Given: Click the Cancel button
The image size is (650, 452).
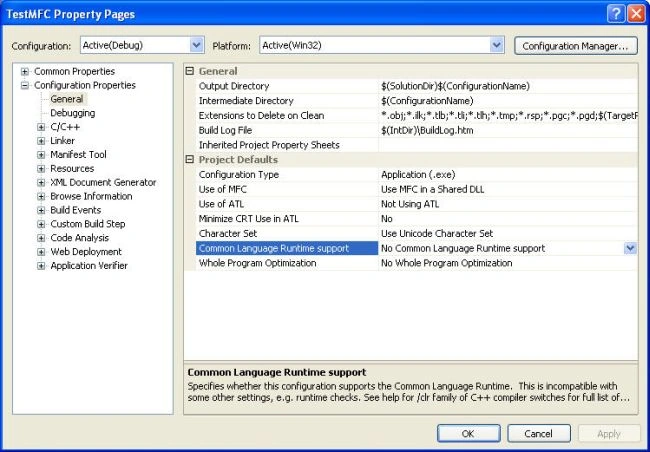Looking at the screenshot, I should pos(538,433).
